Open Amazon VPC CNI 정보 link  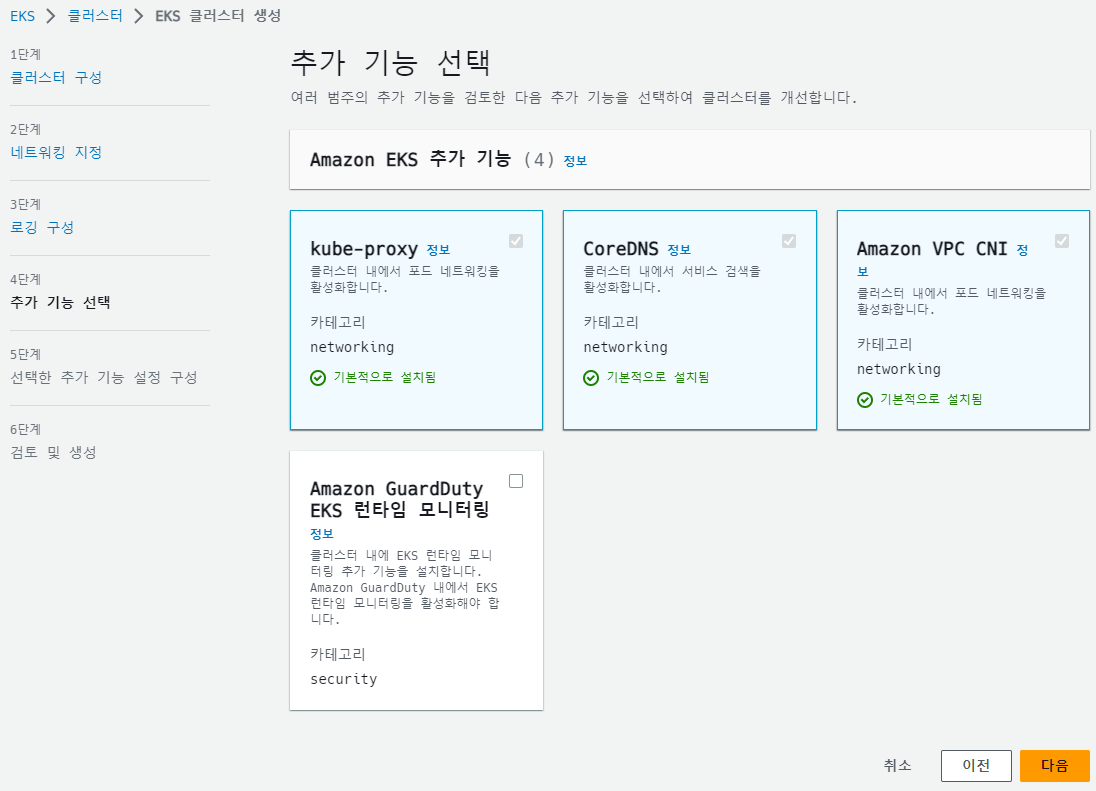(x=1022, y=250)
